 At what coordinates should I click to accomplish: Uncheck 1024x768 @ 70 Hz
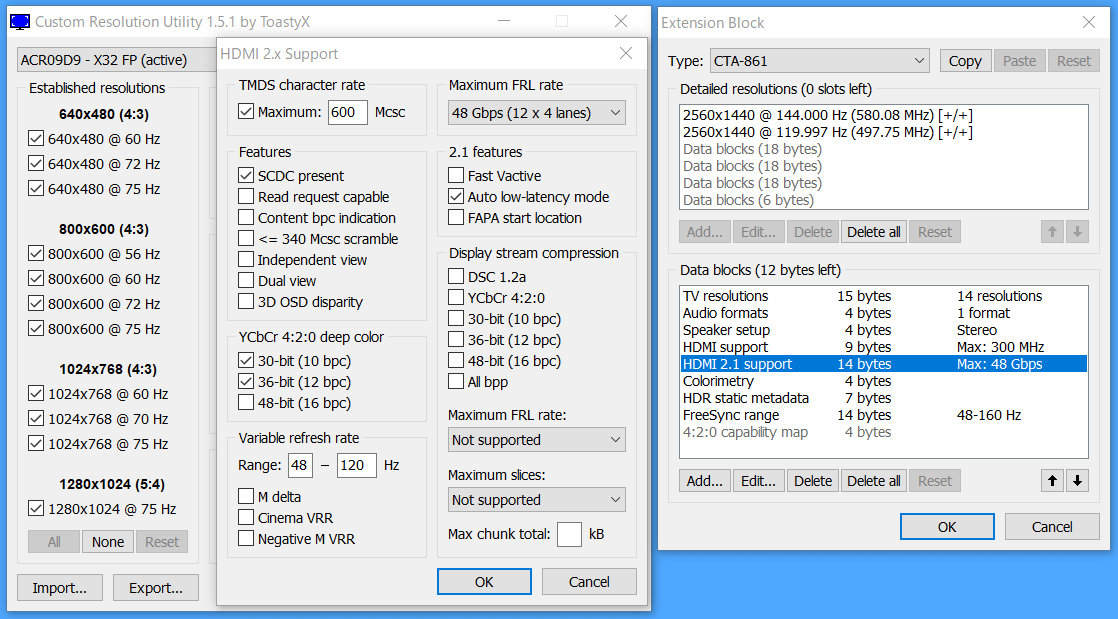point(36,418)
